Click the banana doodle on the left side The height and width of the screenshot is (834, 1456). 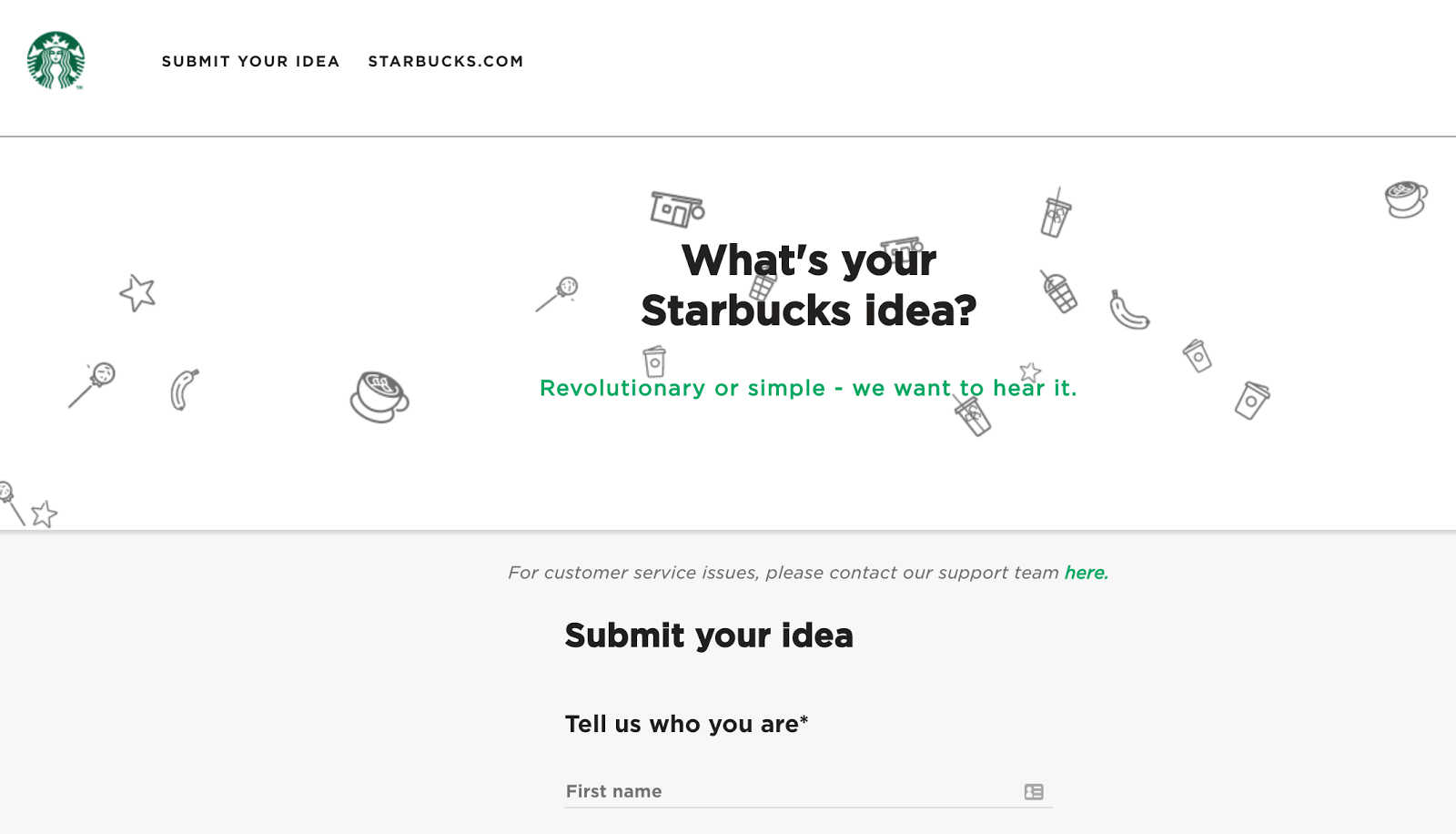tap(184, 390)
